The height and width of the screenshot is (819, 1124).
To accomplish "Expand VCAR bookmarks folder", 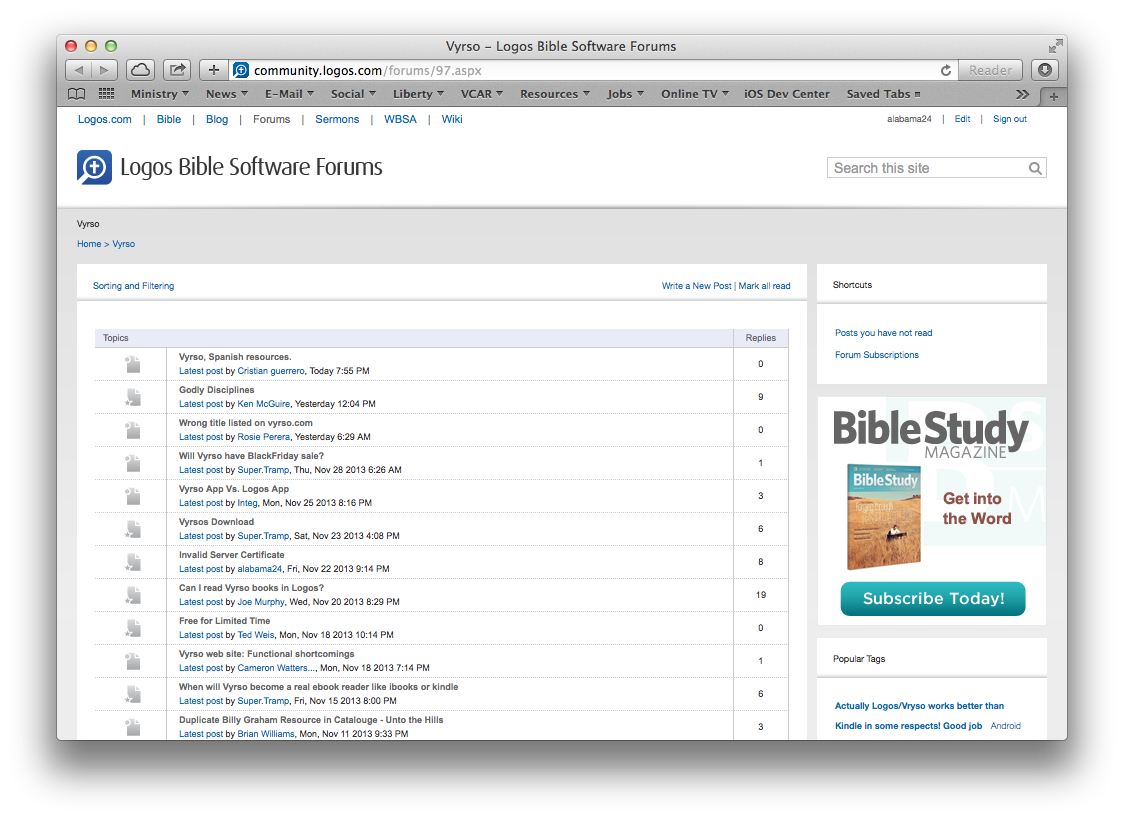I will [482, 94].
